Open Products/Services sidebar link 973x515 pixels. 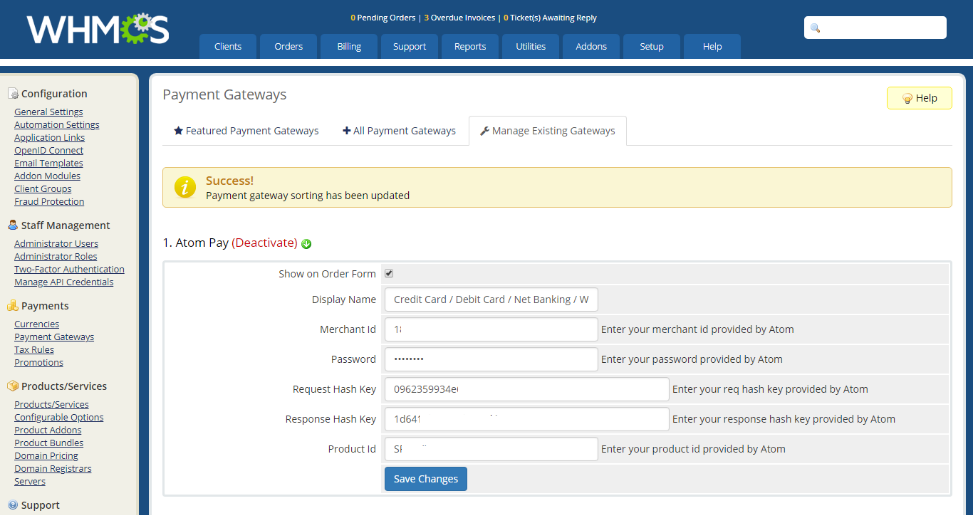pyautogui.click(x=52, y=405)
